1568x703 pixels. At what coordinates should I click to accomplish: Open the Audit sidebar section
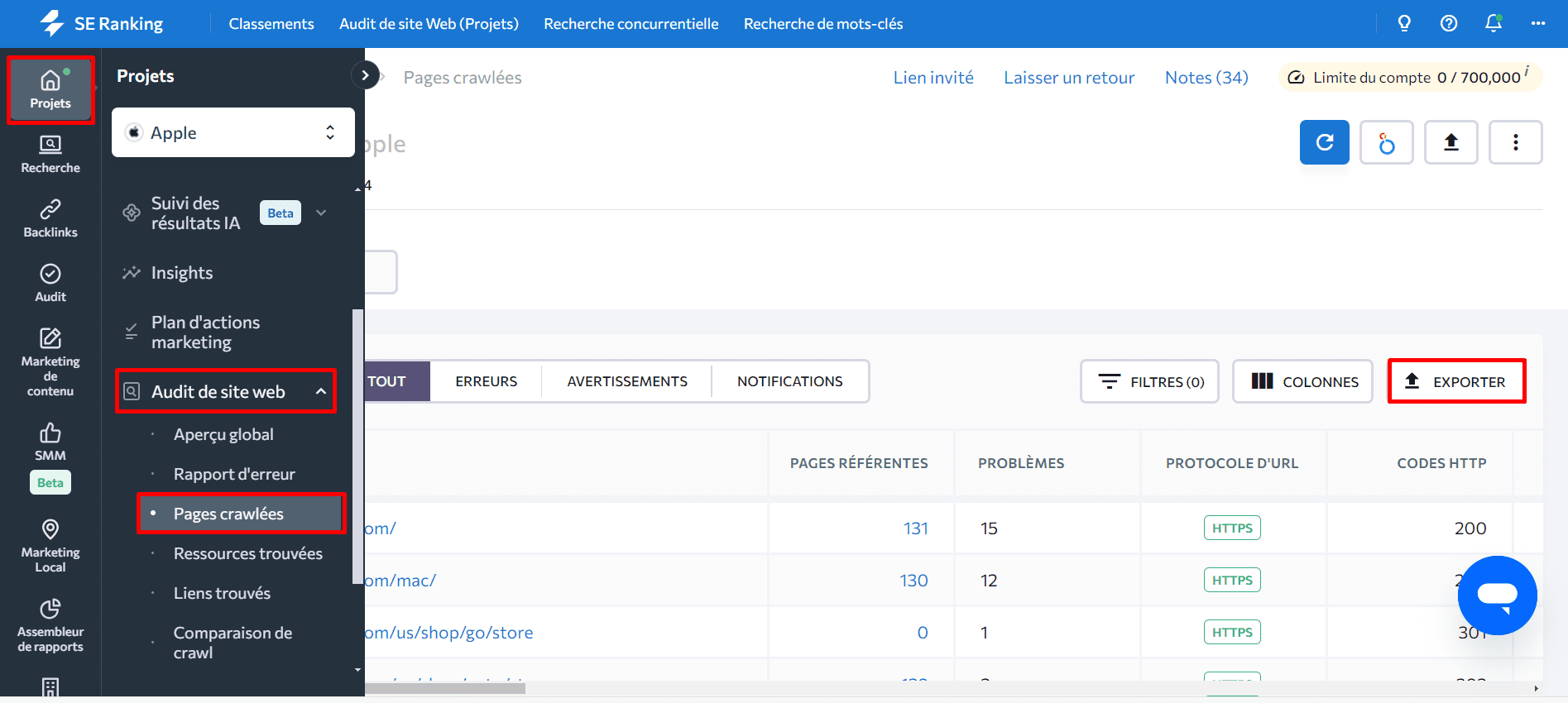click(x=50, y=284)
